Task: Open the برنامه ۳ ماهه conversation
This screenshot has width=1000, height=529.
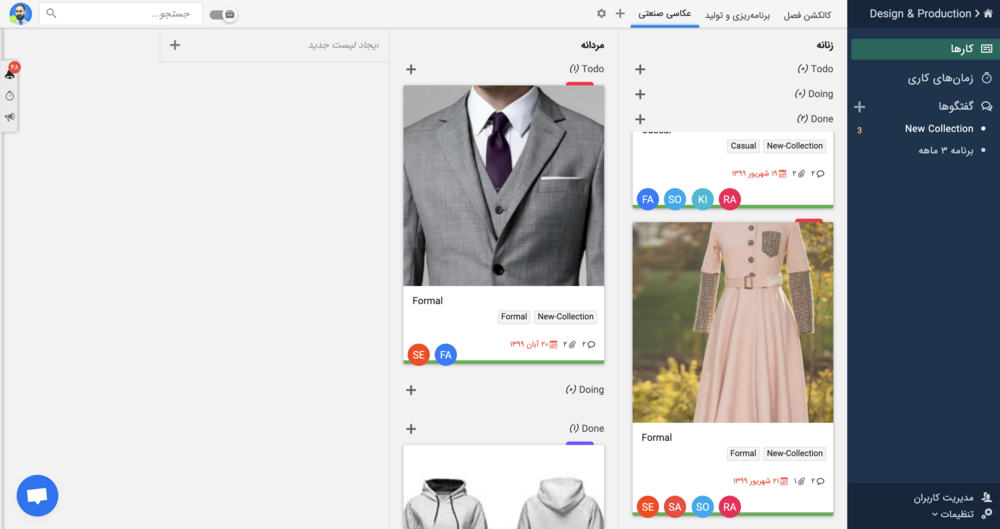Action: pos(946,151)
